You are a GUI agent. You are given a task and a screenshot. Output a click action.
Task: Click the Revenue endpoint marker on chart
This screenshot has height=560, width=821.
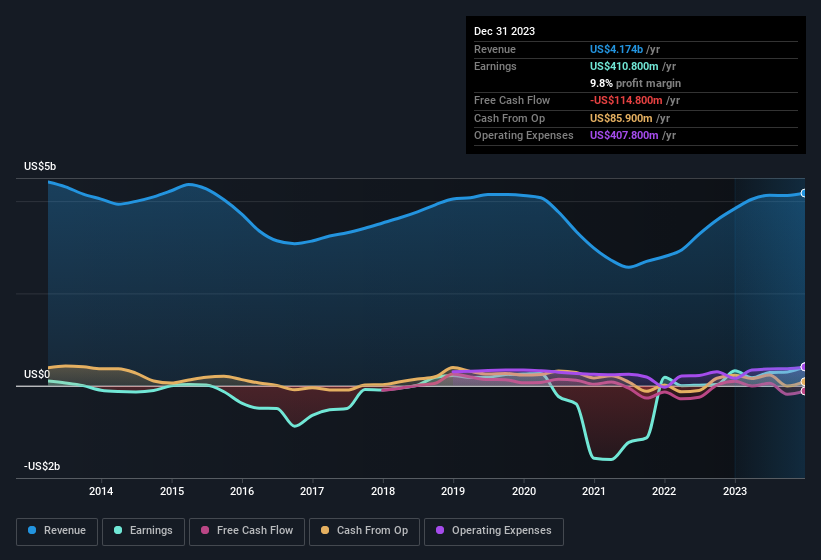coord(804,193)
